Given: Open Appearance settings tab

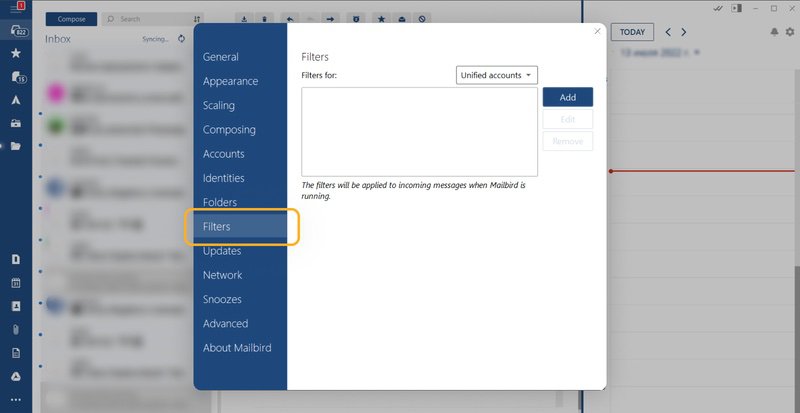Looking at the screenshot, I should tap(230, 81).
